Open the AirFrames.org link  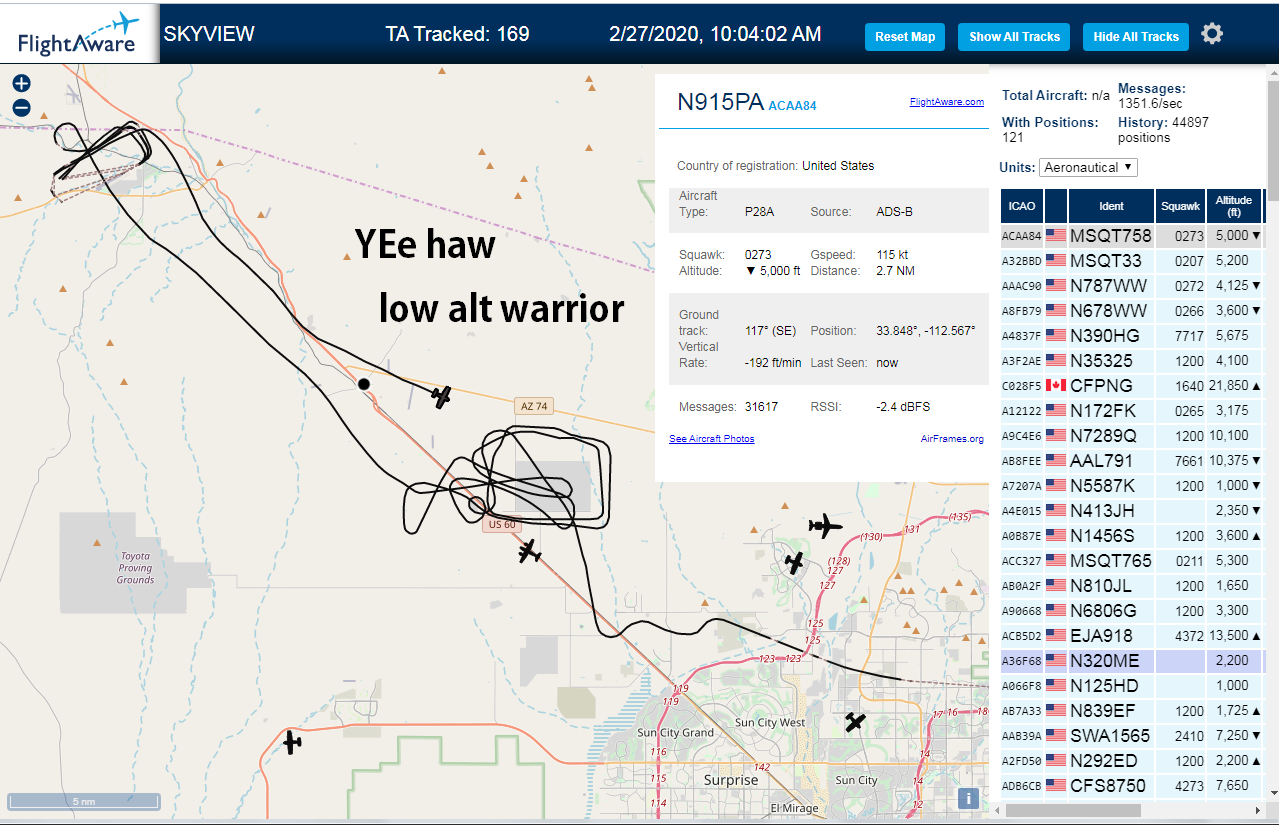(952, 438)
